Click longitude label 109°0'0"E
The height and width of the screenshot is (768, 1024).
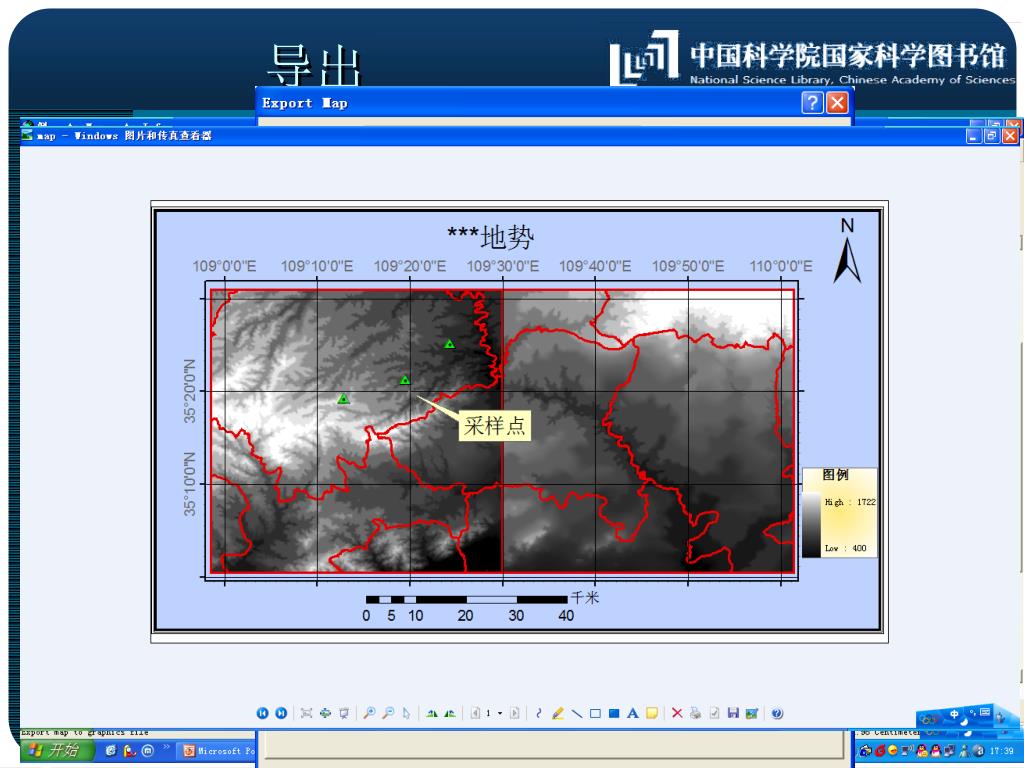224,266
